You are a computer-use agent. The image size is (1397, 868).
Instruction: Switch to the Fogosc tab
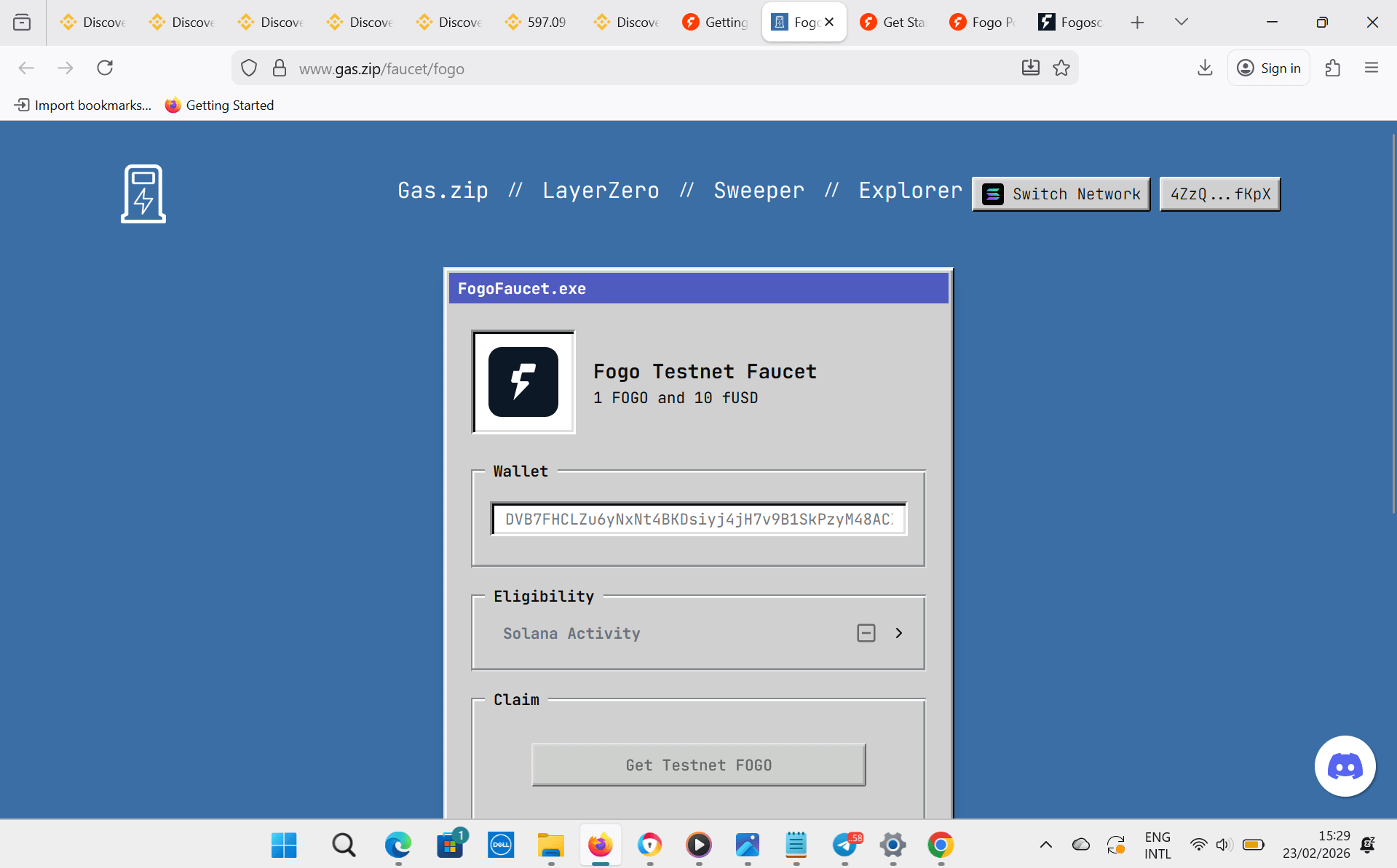(x=1071, y=23)
